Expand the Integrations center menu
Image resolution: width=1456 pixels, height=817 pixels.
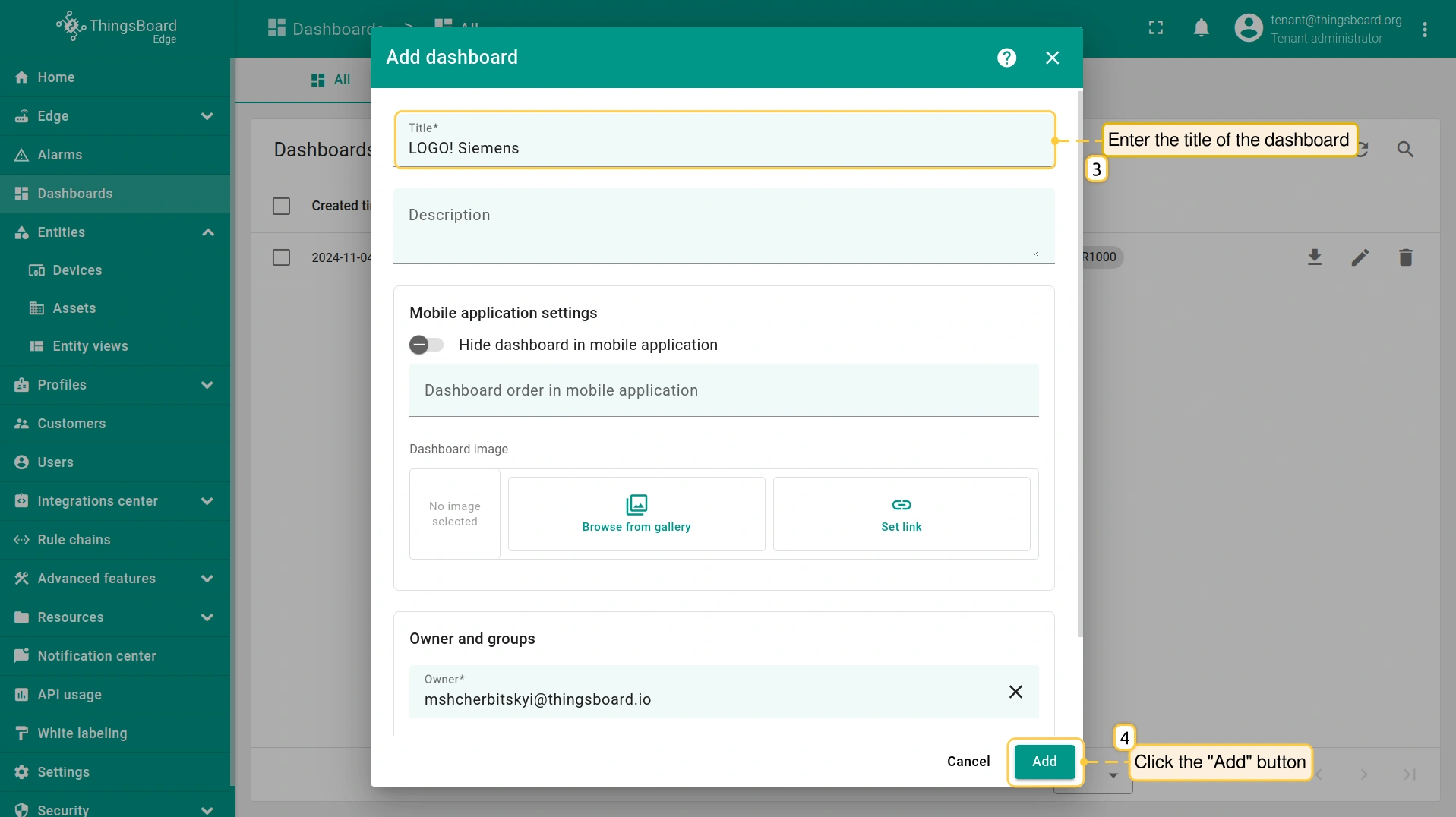click(207, 501)
